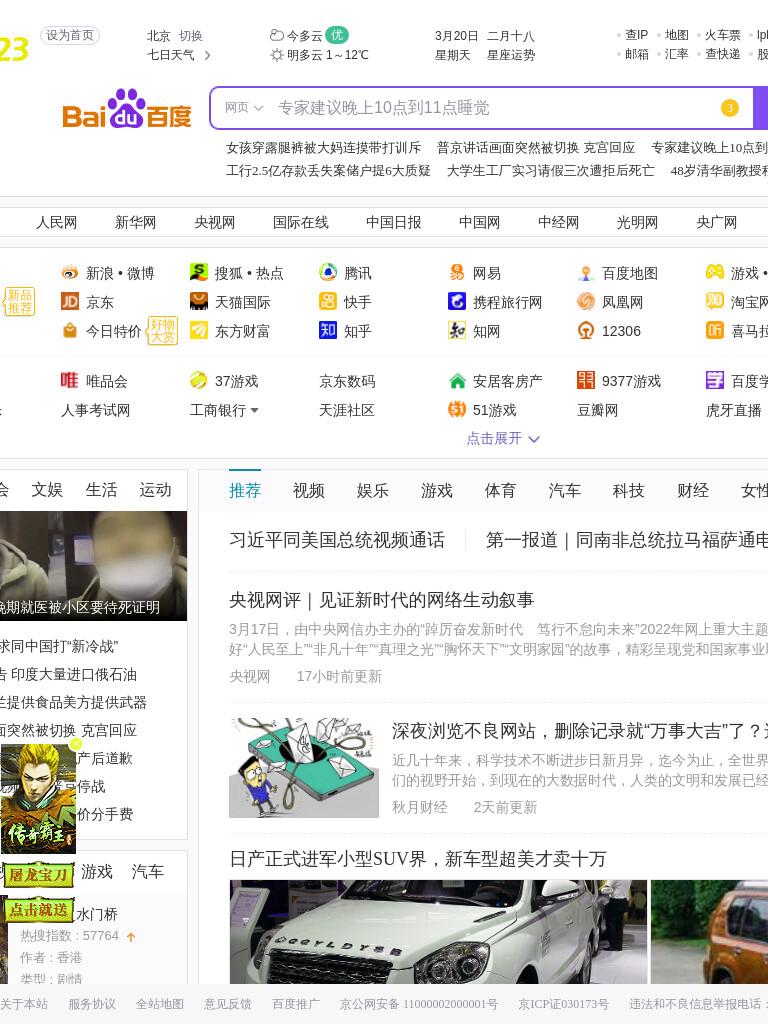Open 习近平同美国总统视频通话 headline
The width and height of the screenshot is (768, 1024).
point(336,540)
